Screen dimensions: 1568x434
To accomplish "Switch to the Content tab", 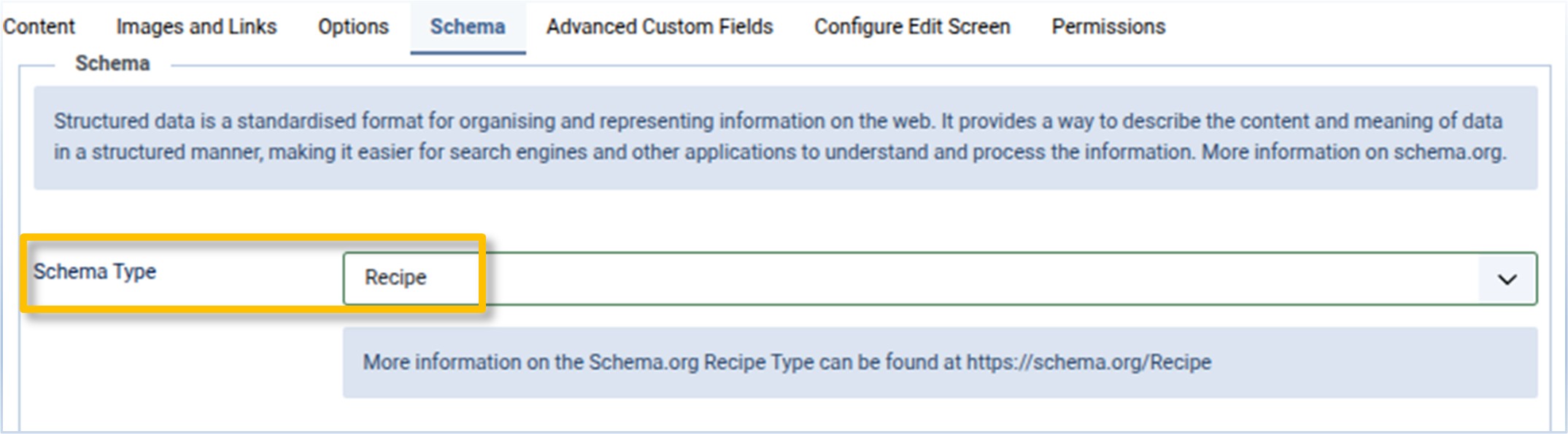I will (39, 27).
